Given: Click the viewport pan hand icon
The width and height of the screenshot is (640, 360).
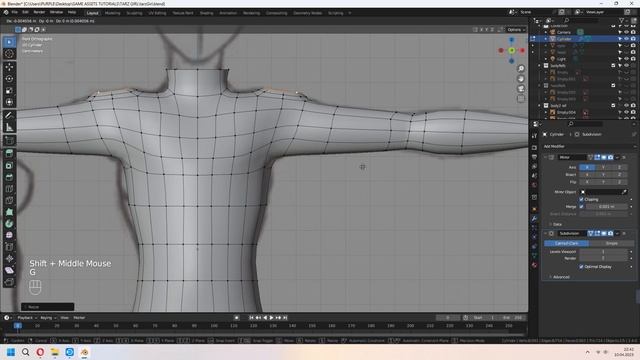Looking at the screenshot, I should (521, 79).
